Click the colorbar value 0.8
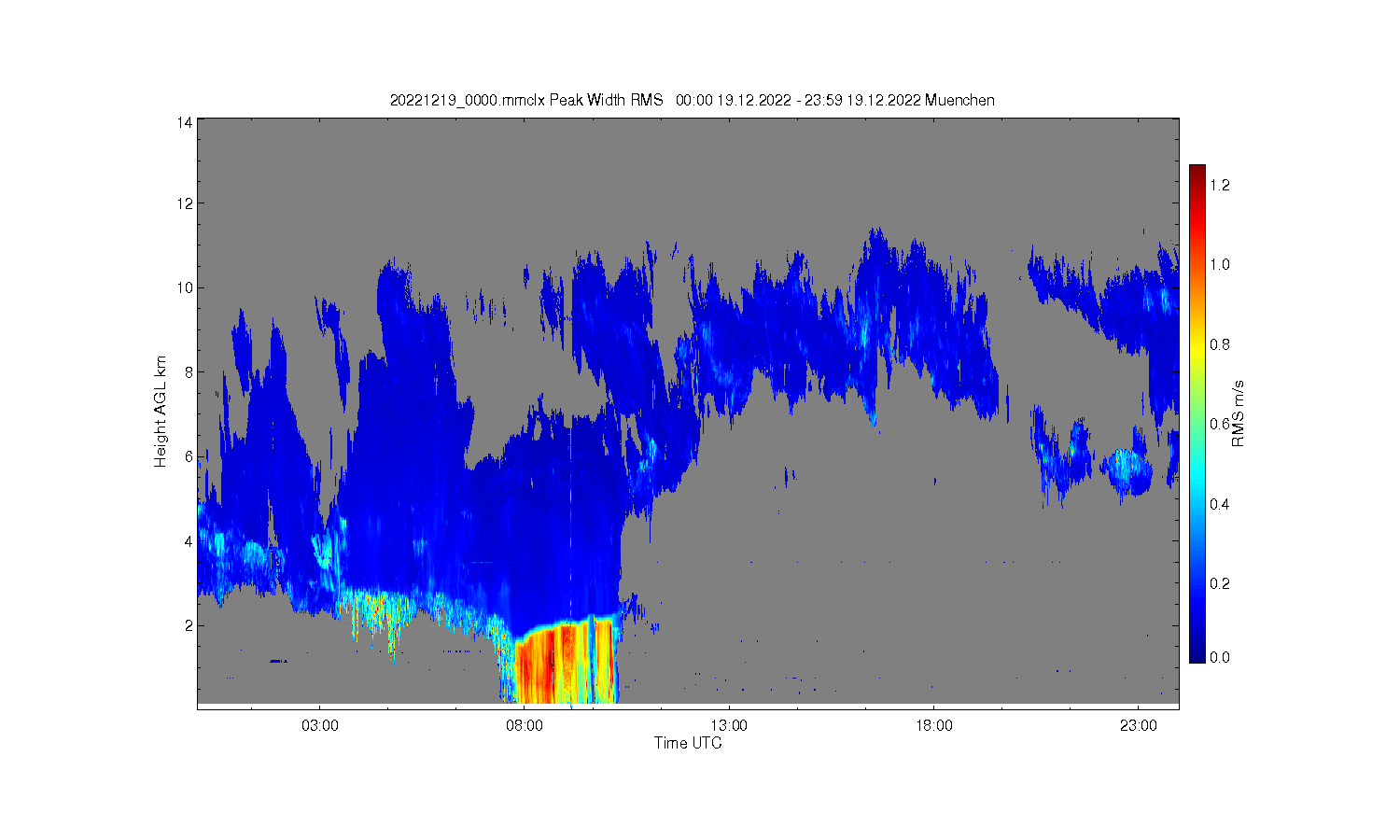1400x840 pixels. click(x=1220, y=344)
